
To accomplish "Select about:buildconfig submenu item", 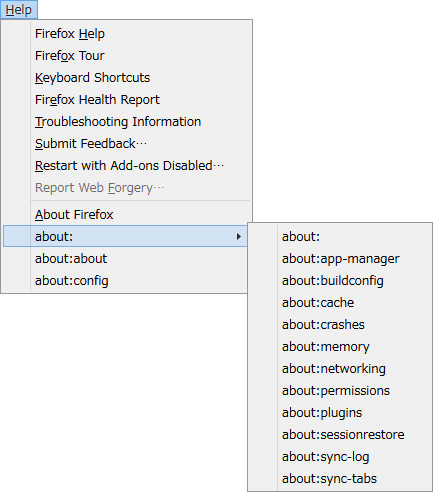I will (340, 280).
